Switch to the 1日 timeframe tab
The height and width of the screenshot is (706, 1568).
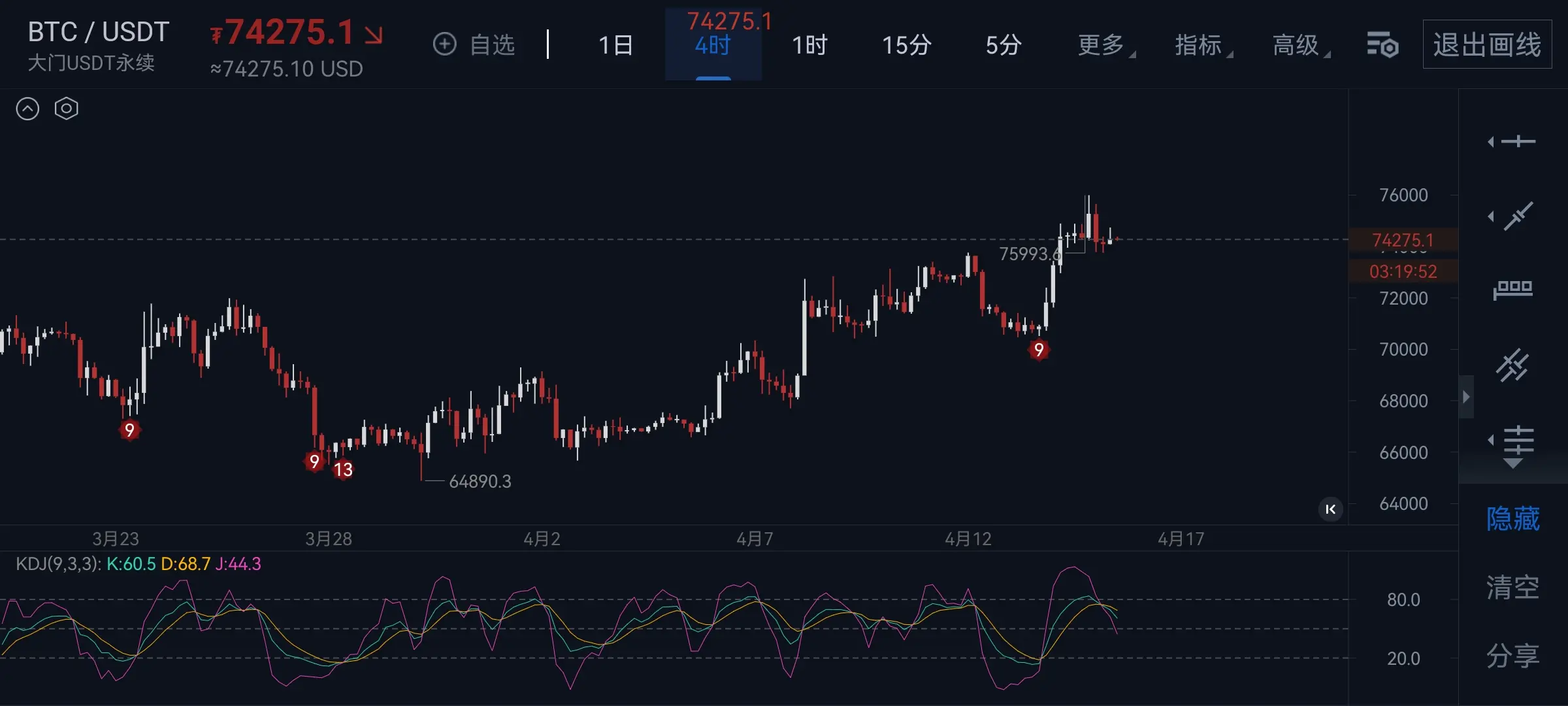pyautogui.click(x=615, y=45)
